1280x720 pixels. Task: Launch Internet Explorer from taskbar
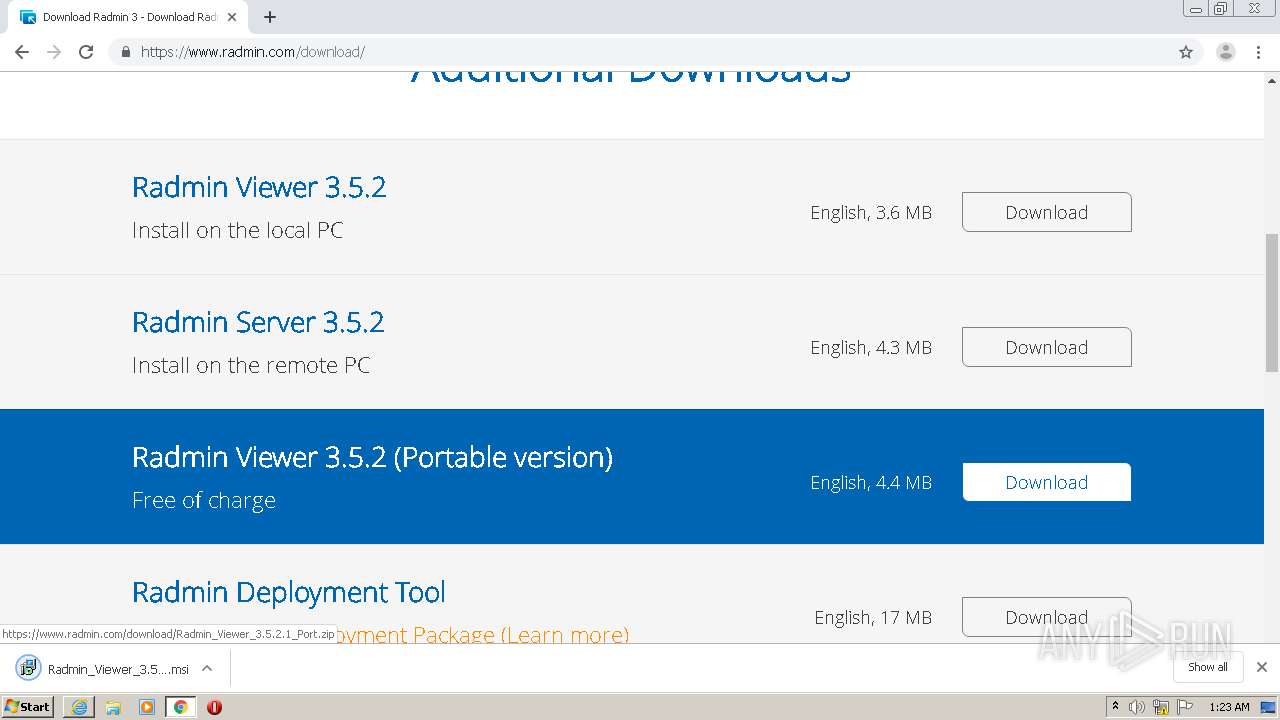pyautogui.click(x=79, y=707)
